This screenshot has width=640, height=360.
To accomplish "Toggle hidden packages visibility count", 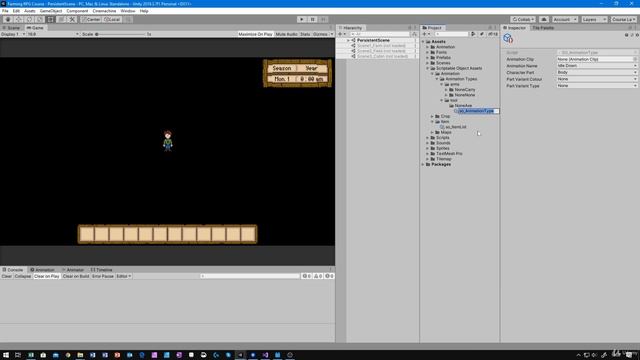I will (x=493, y=34).
